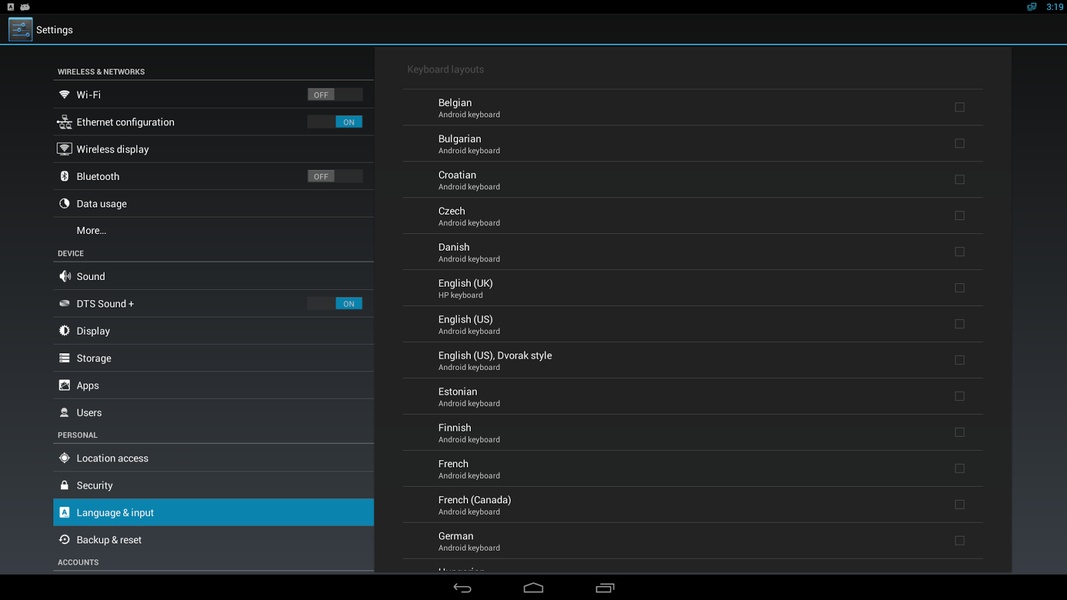Open the Display settings
The width and height of the screenshot is (1067, 600).
click(213, 331)
